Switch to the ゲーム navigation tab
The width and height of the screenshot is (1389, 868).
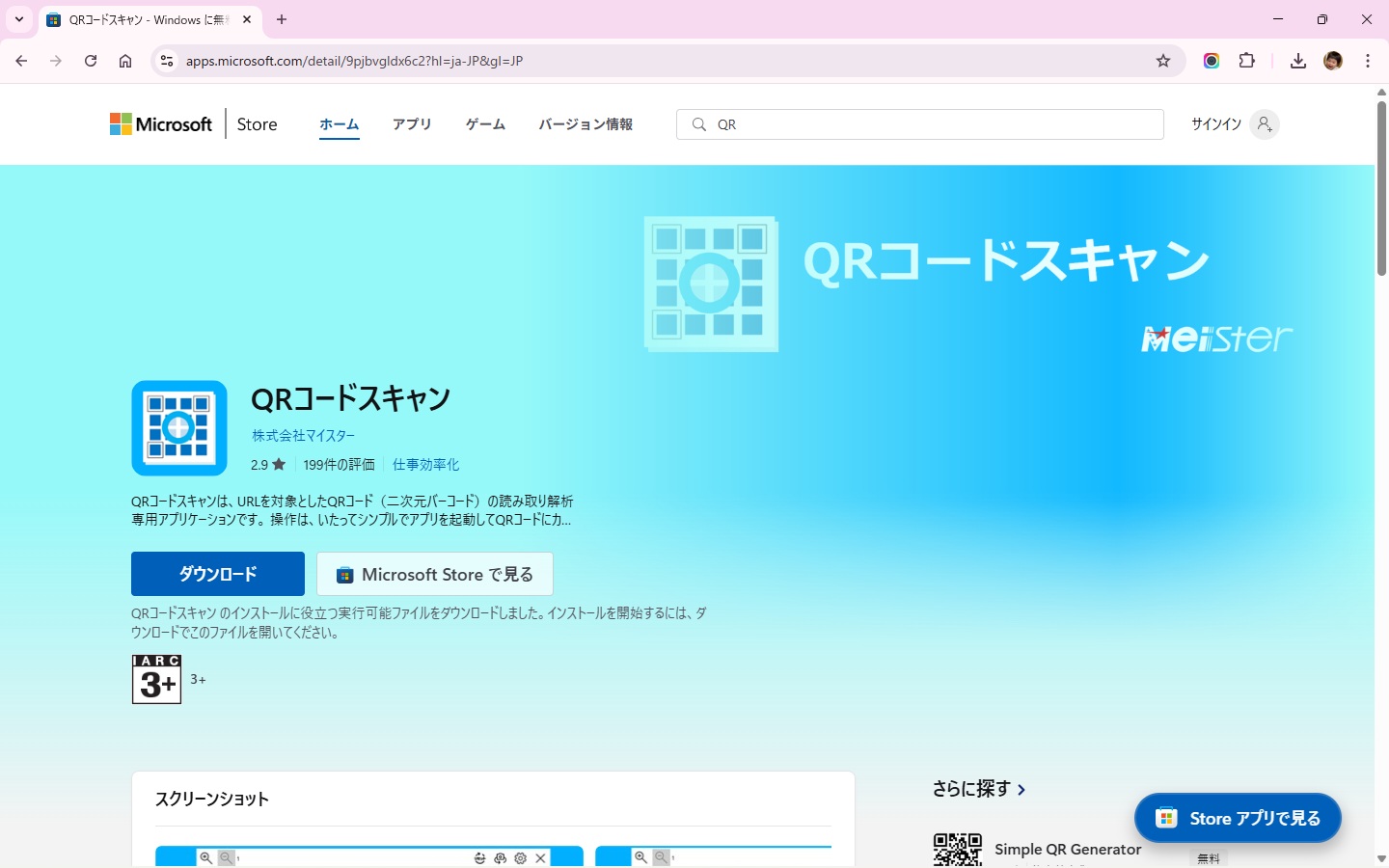point(485,124)
